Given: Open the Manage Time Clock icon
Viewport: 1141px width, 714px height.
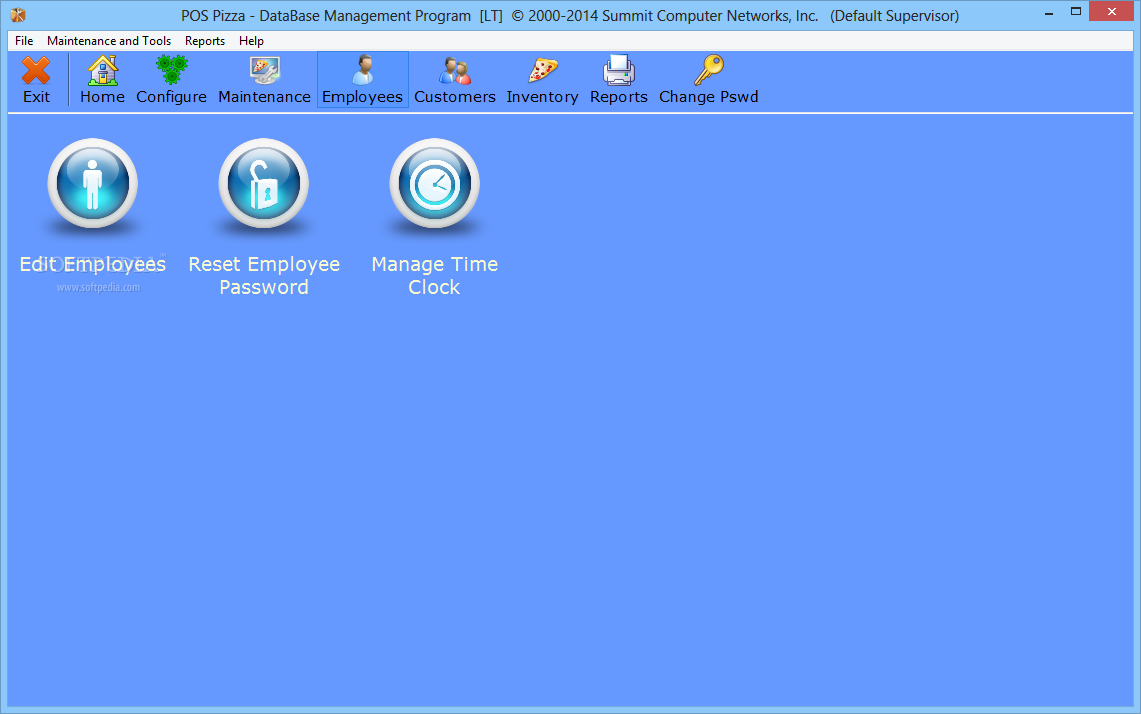Looking at the screenshot, I should click(x=434, y=184).
